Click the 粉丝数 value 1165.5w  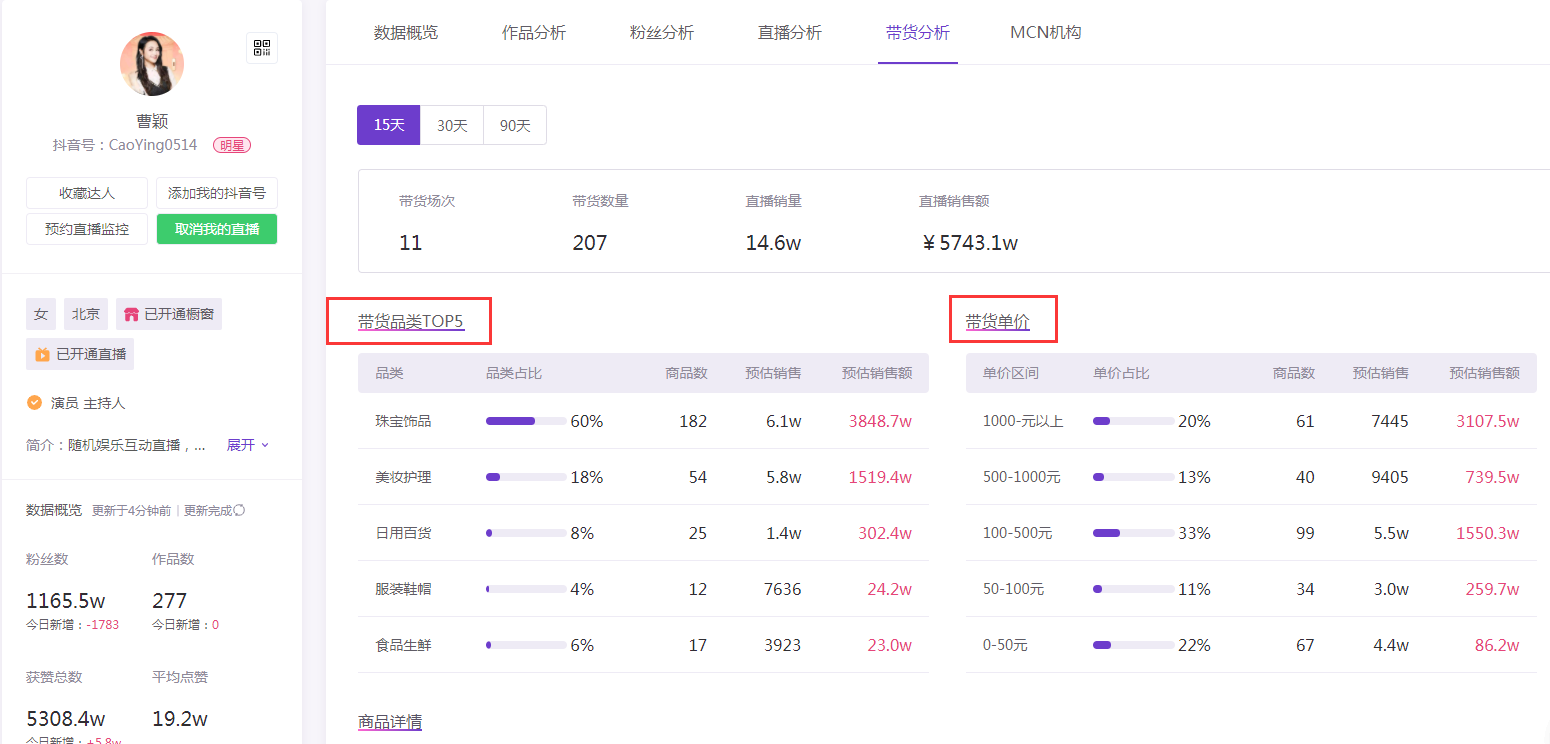click(x=66, y=601)
